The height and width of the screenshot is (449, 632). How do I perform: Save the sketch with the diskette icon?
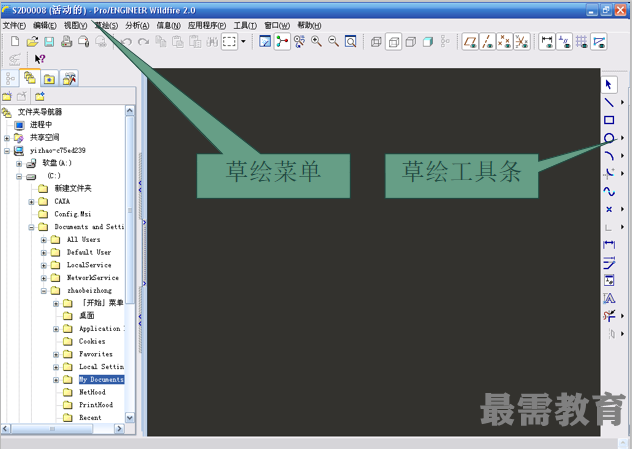(x=49, y=41)
